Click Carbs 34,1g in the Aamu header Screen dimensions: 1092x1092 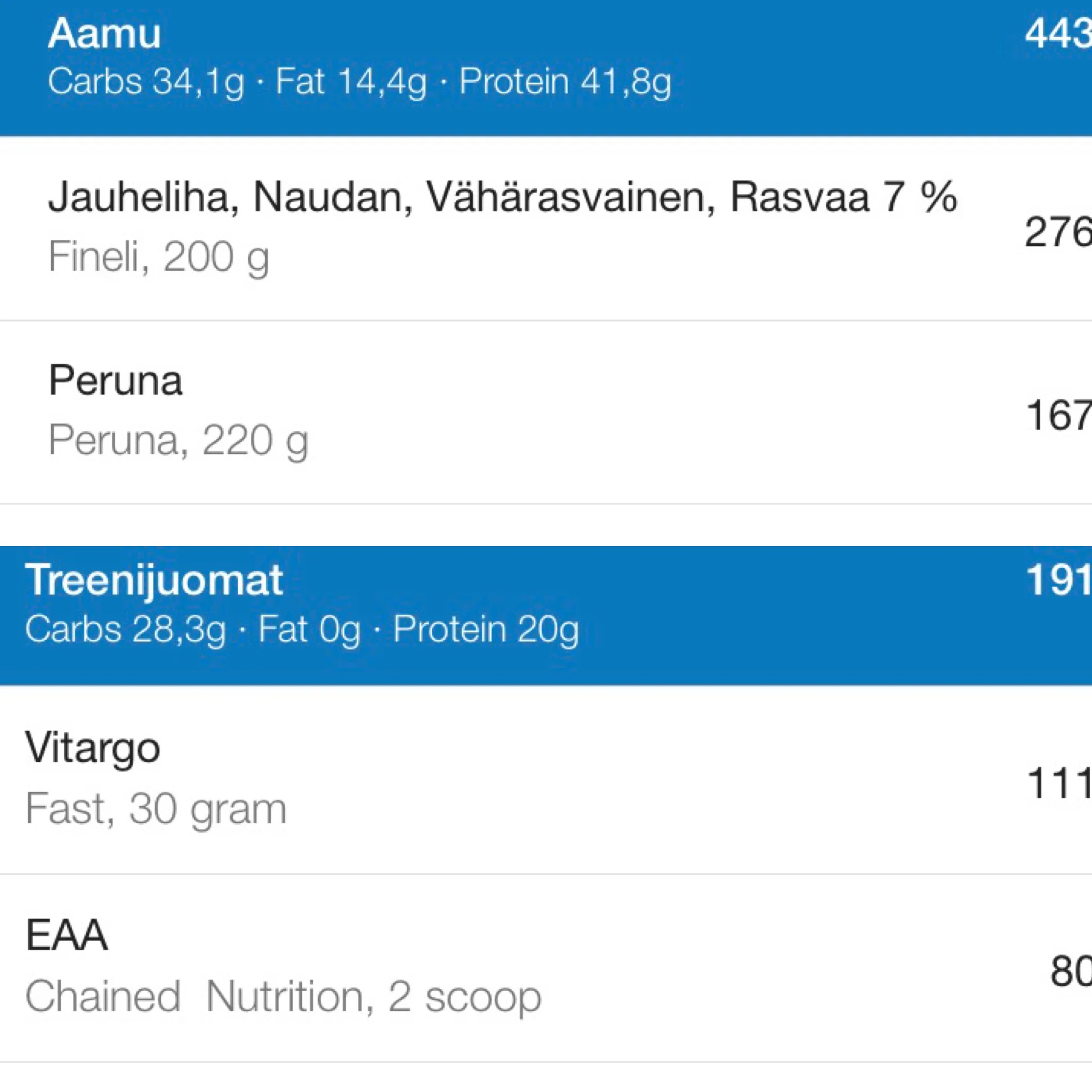[x=146, y=82]
